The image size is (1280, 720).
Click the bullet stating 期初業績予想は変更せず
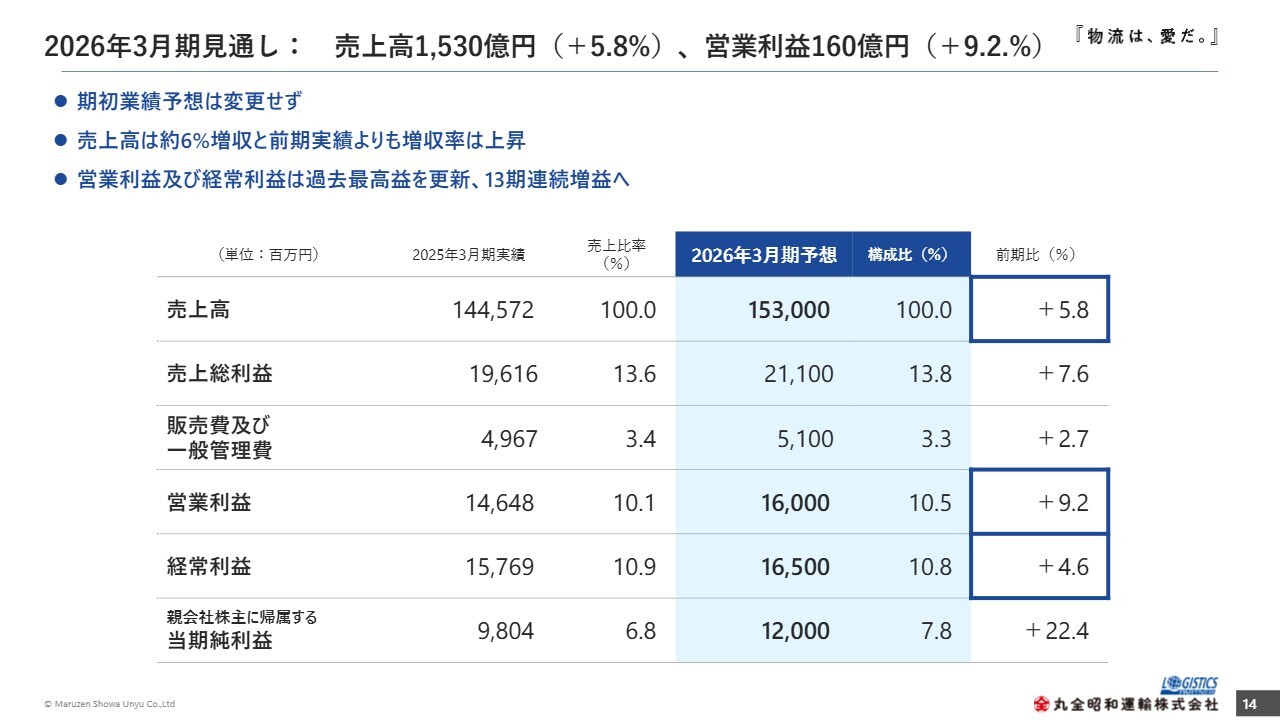click(188, 101)
